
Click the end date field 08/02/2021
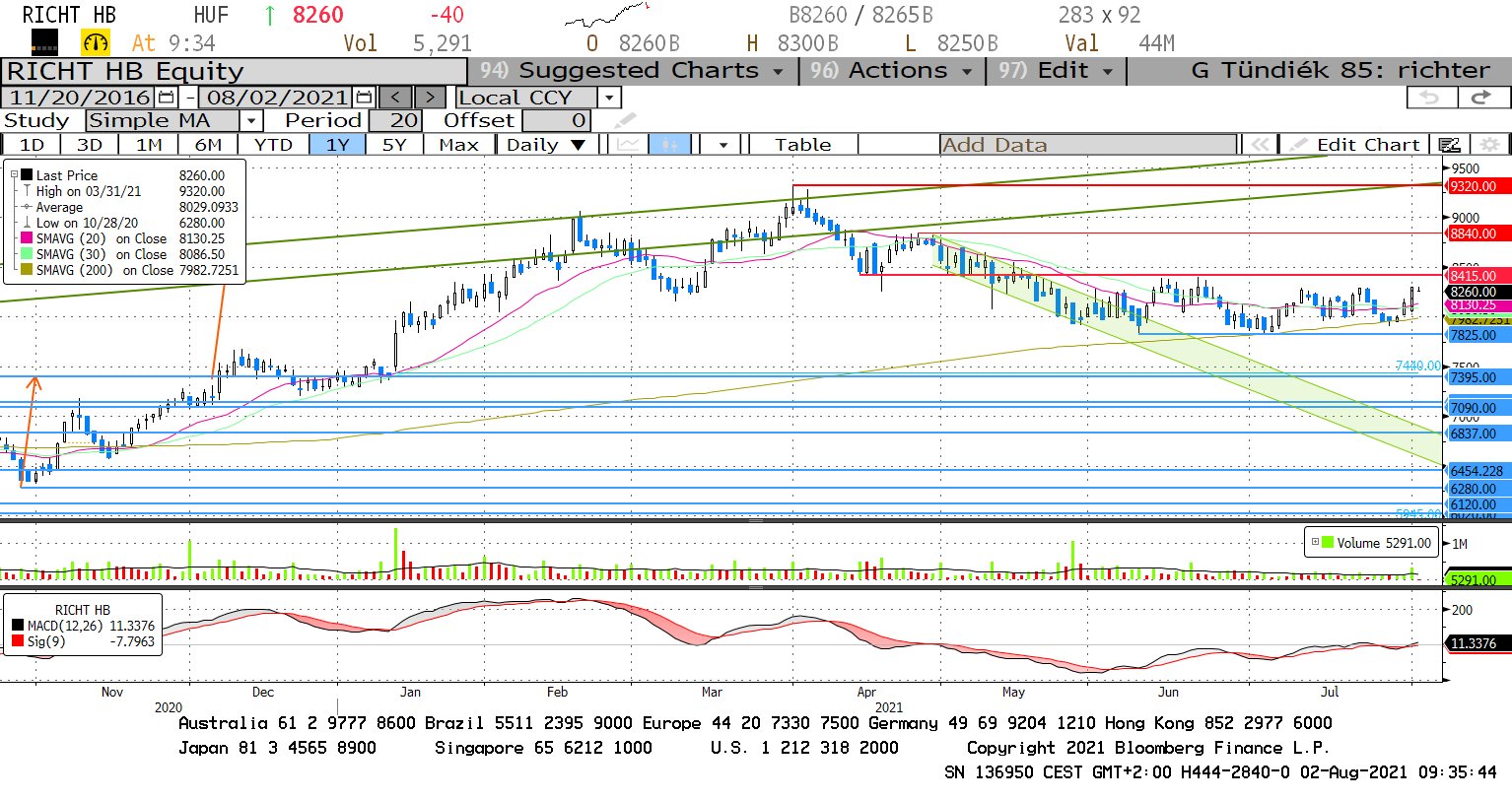277,98
